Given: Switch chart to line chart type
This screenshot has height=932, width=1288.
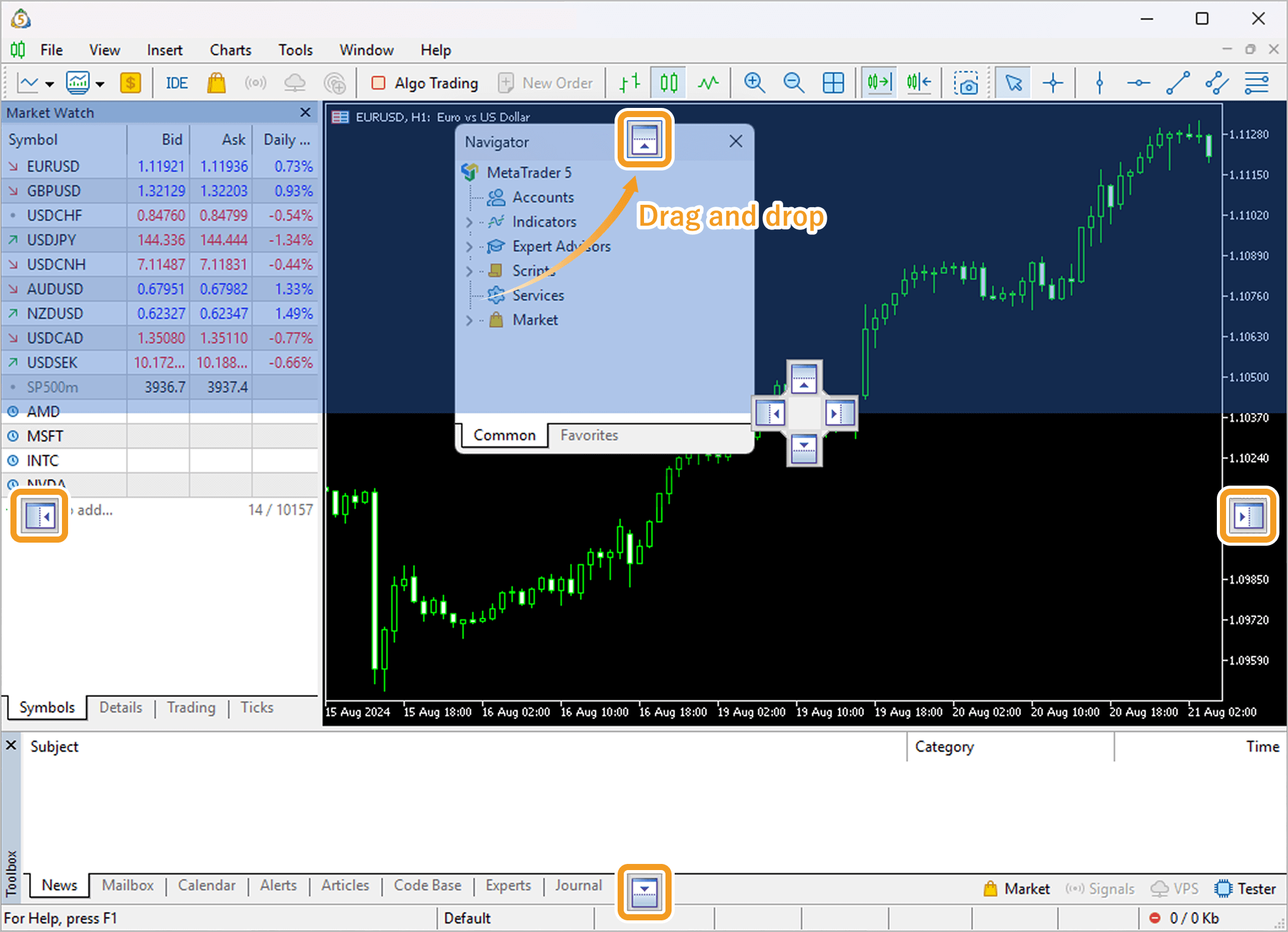Looking at the screenshot, I should pyautogui.click(x=708, y=83).
